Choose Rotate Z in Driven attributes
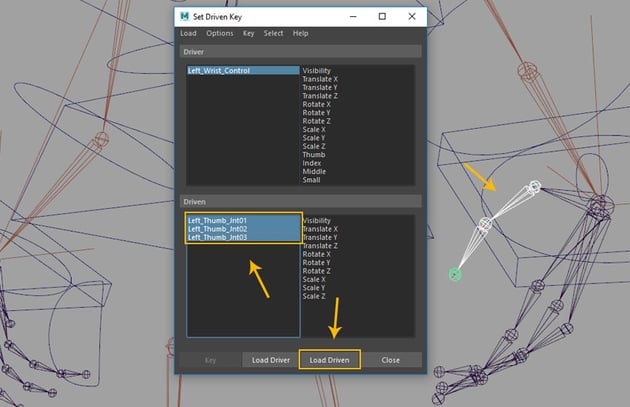This screenshot has height=407, width=630. pos(319,271)
